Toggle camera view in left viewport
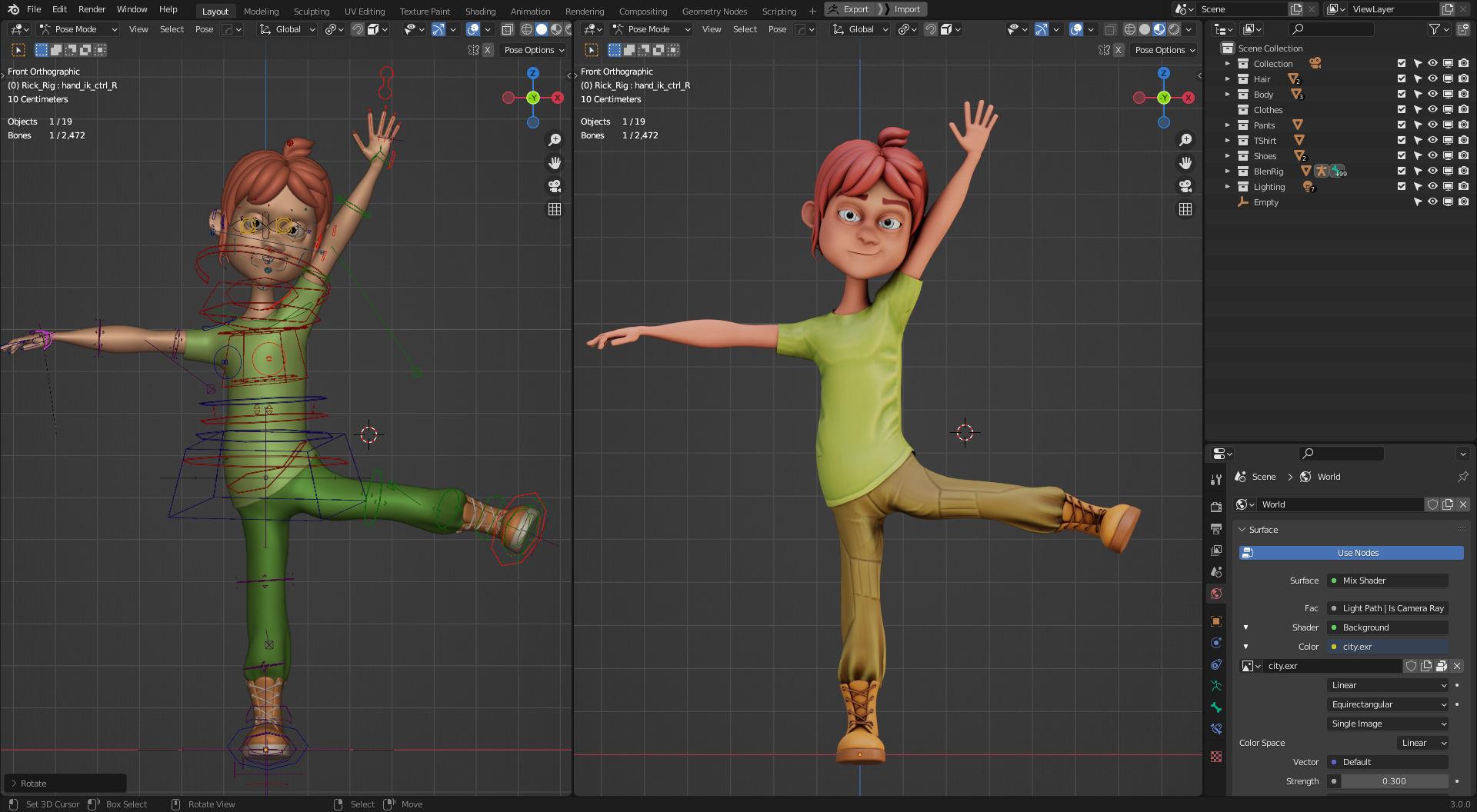Screen dimensions: 1477x812 point(554,186)
